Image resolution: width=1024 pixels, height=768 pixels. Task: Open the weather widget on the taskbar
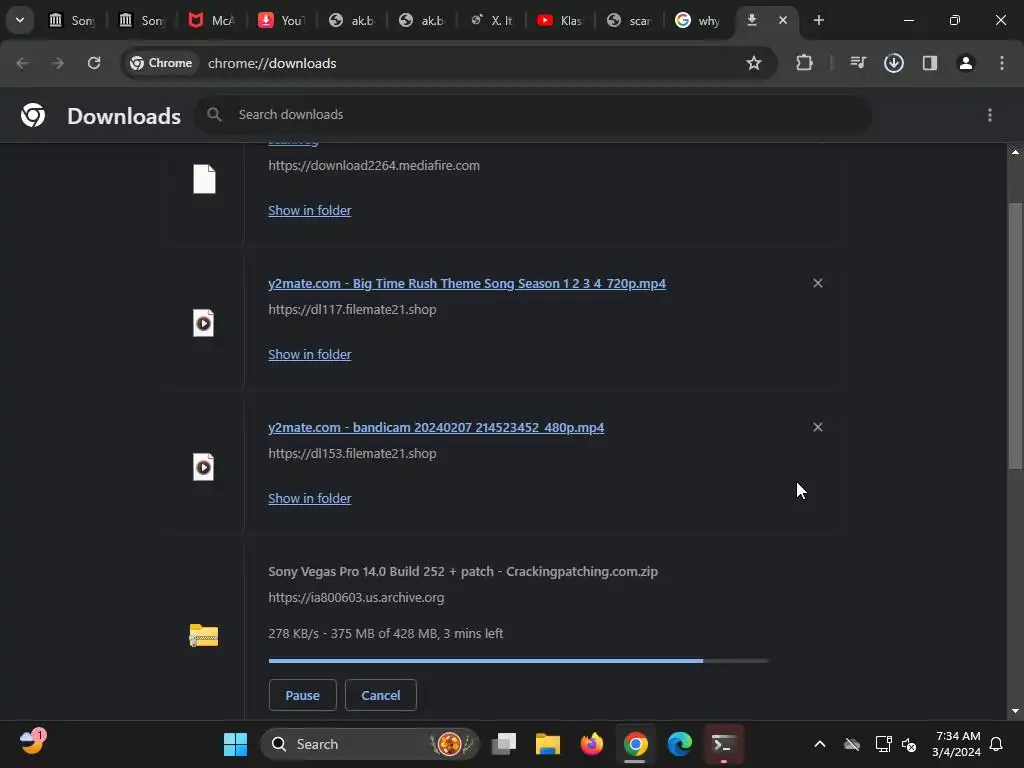[32, 742]
